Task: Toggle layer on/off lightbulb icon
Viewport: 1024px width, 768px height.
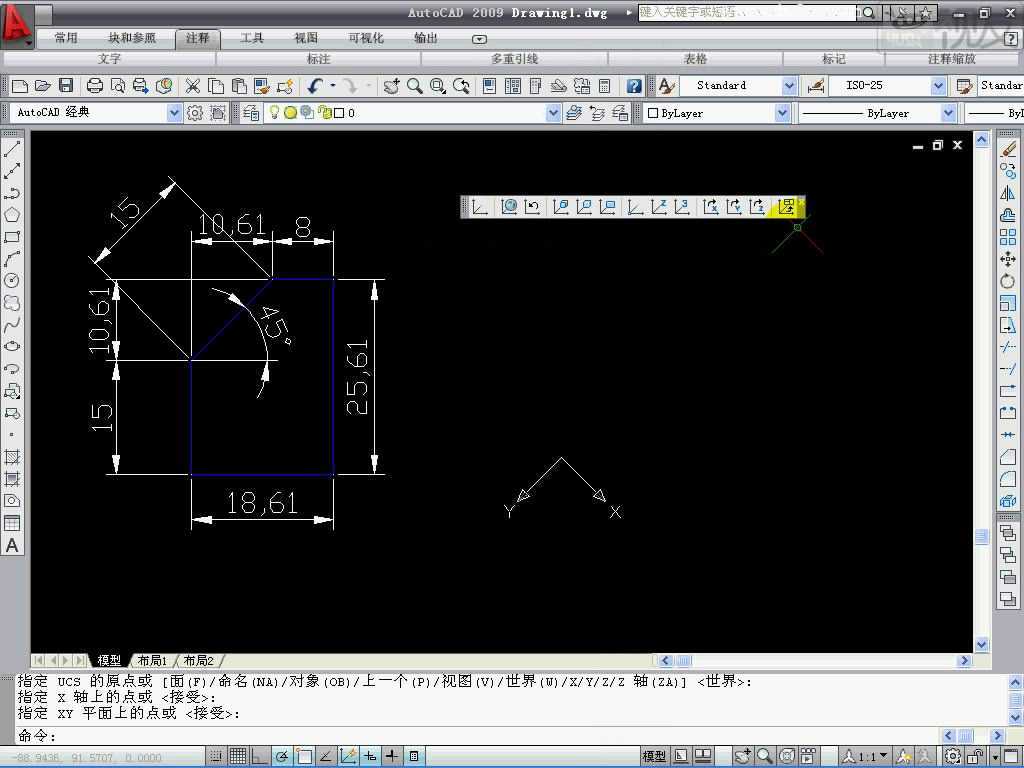Action: (x=274, y=113)
